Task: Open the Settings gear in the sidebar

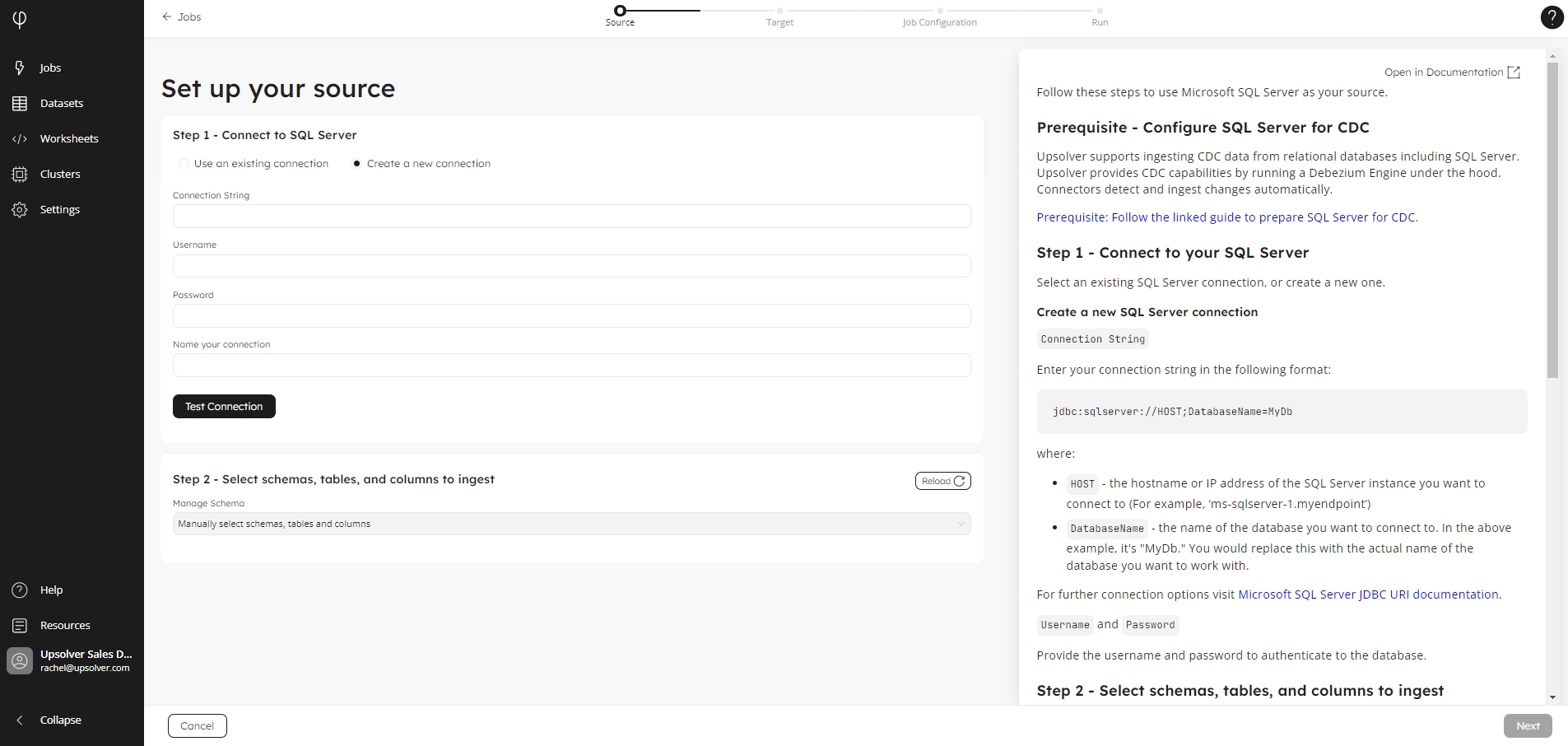Action: 20,210
